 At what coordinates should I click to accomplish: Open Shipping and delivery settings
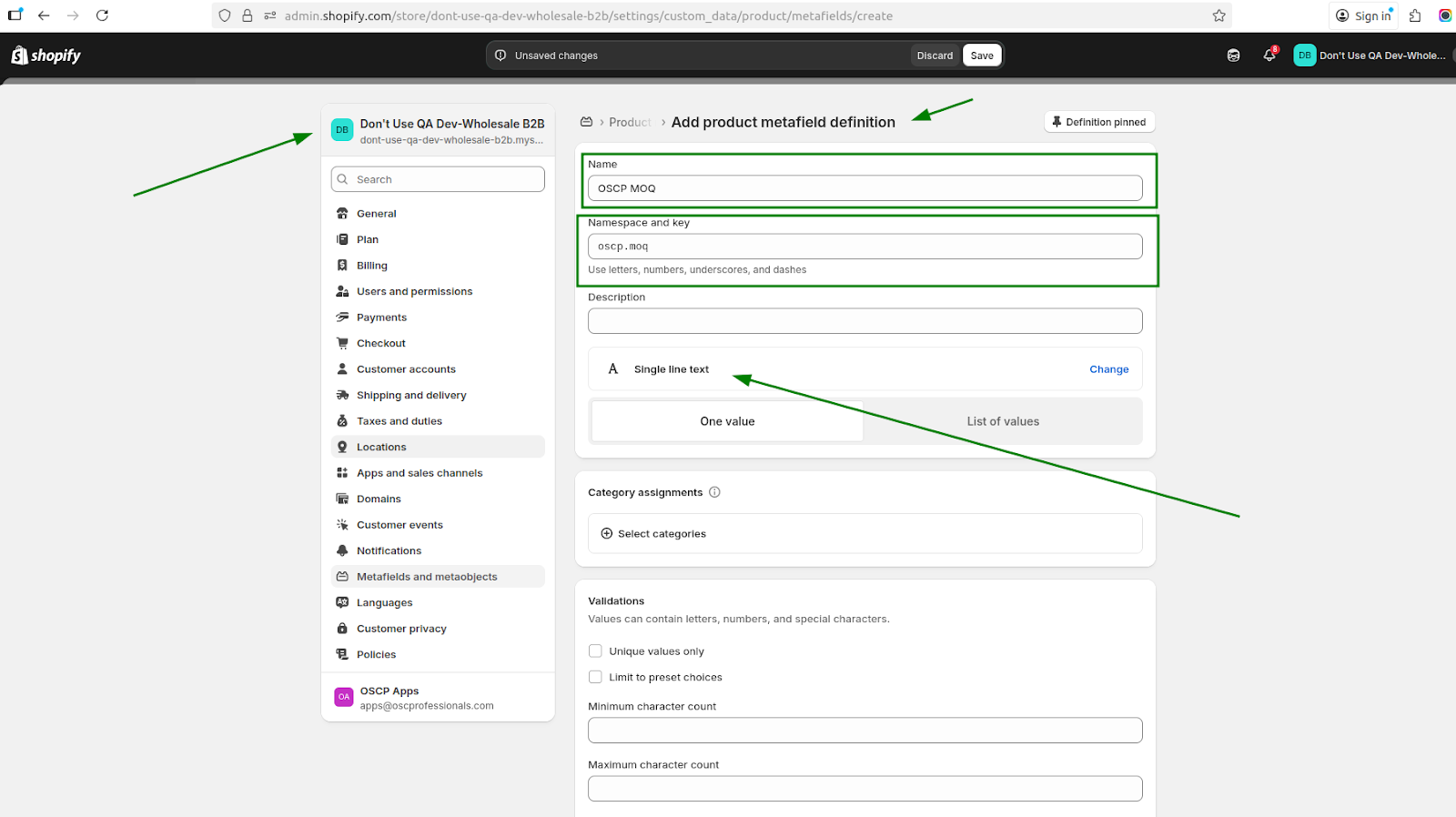point(411,396)
